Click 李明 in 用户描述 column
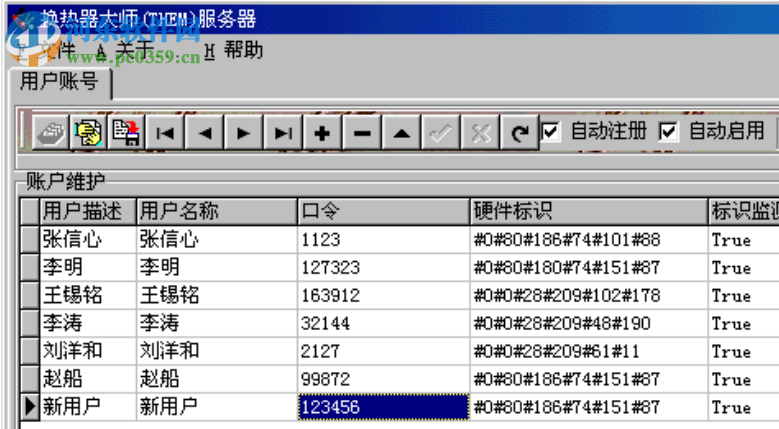 tap(88, 268)
